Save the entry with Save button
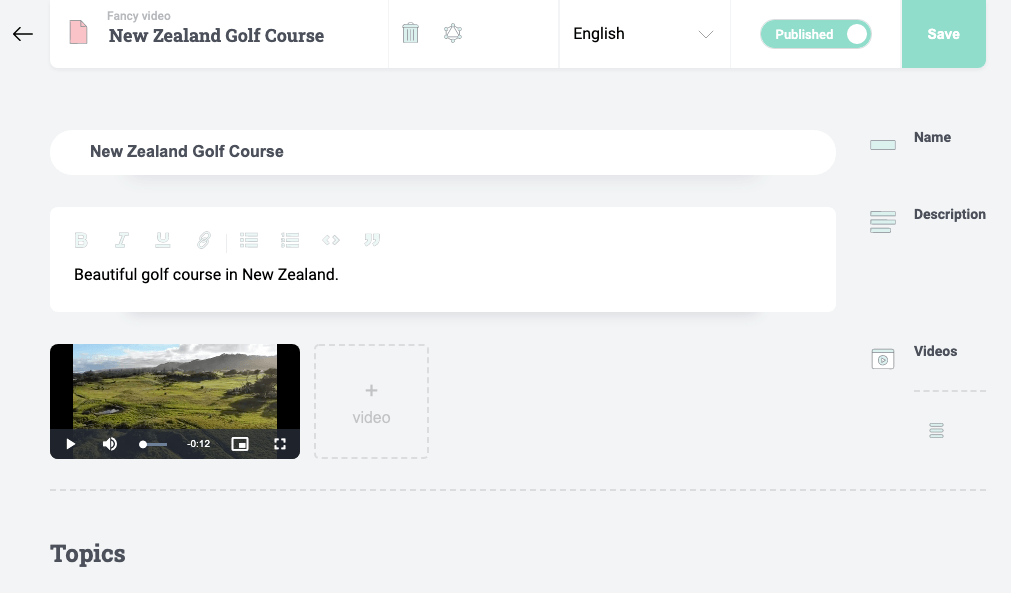Screen dimensions: 1011x593 pos(943,34)
